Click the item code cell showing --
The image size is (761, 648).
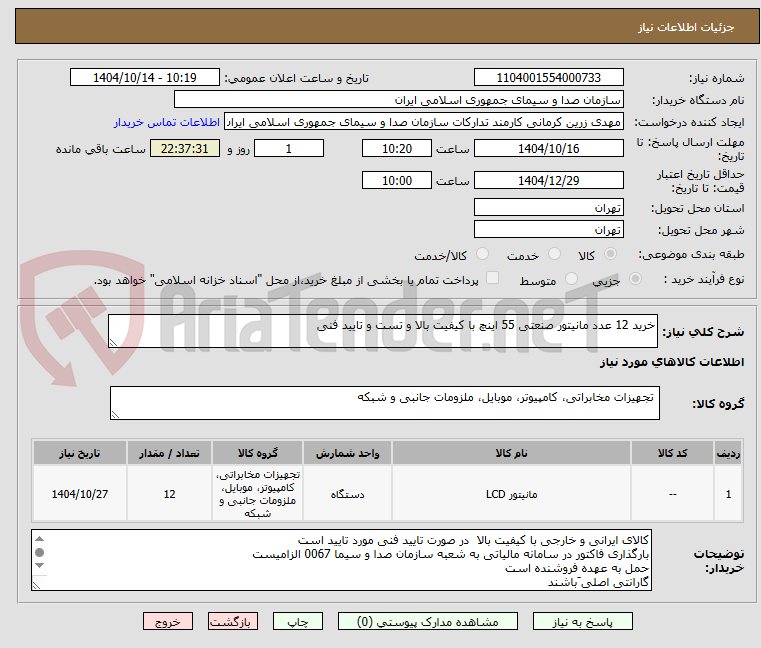pyautogui.click(x=672, y=494)
